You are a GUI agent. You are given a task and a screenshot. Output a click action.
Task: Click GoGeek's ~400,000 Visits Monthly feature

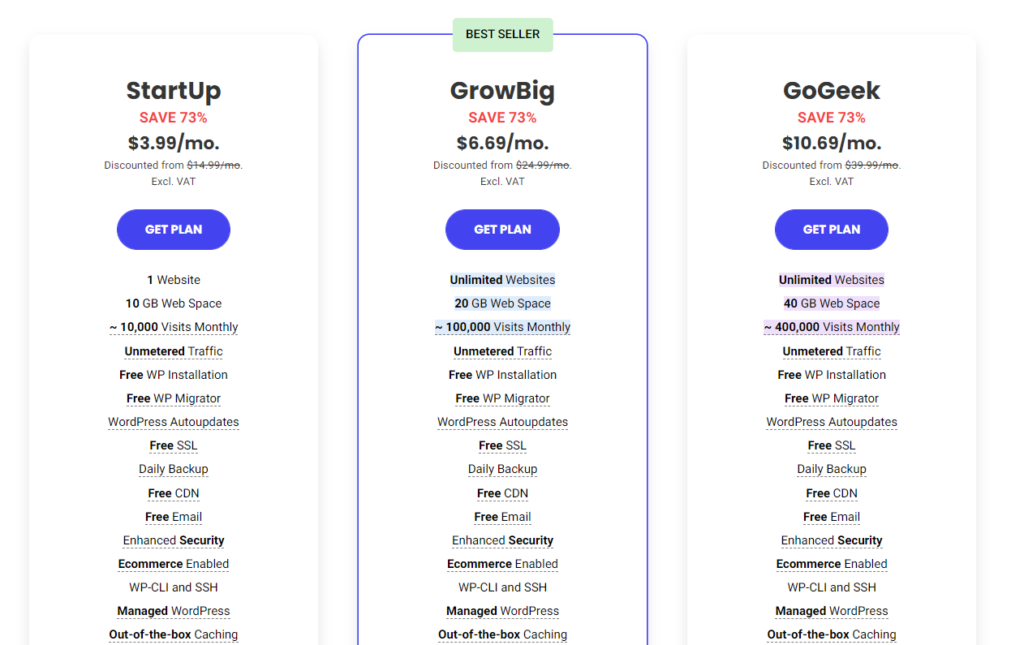point(831,327)
